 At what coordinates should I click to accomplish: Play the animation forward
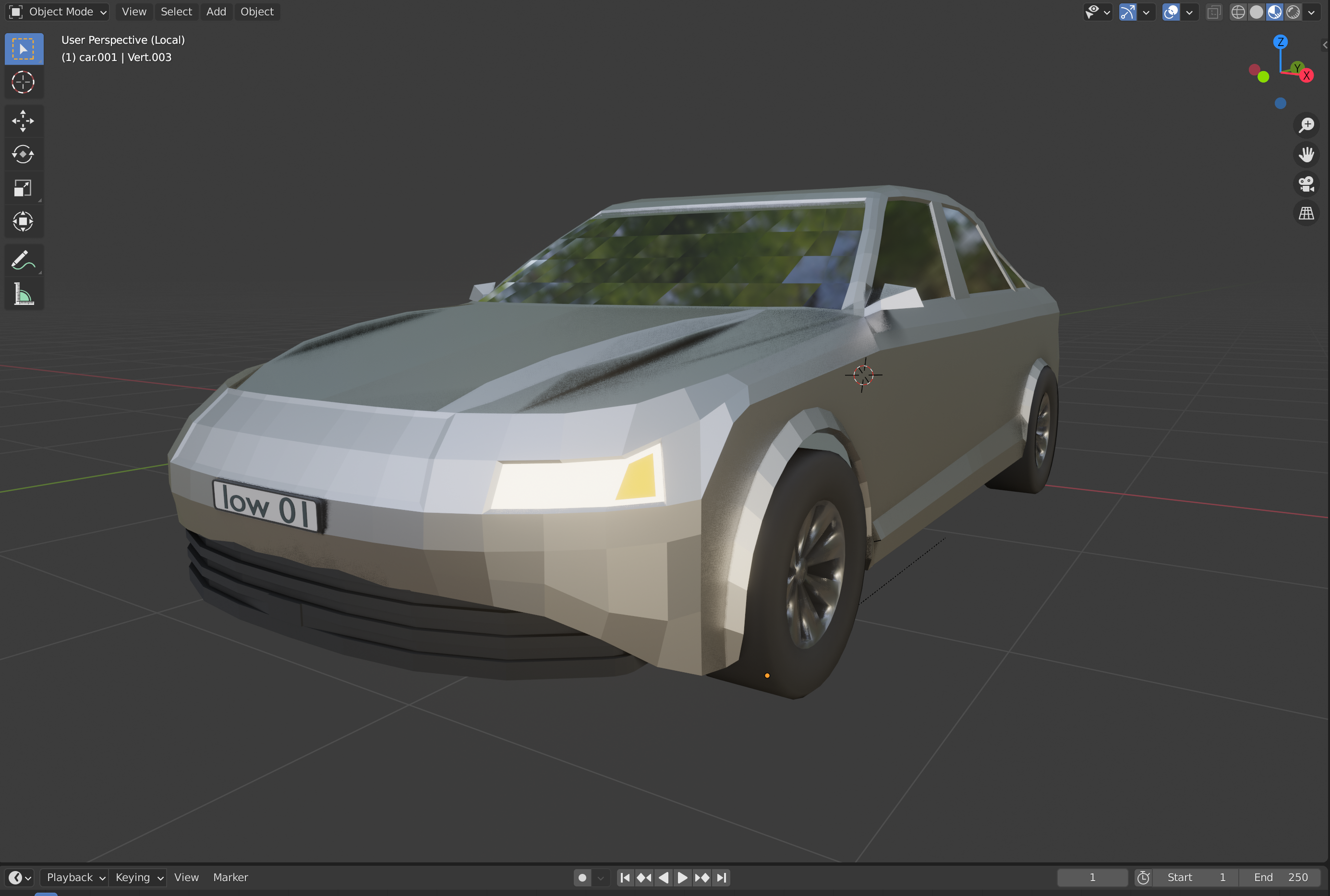683,877
